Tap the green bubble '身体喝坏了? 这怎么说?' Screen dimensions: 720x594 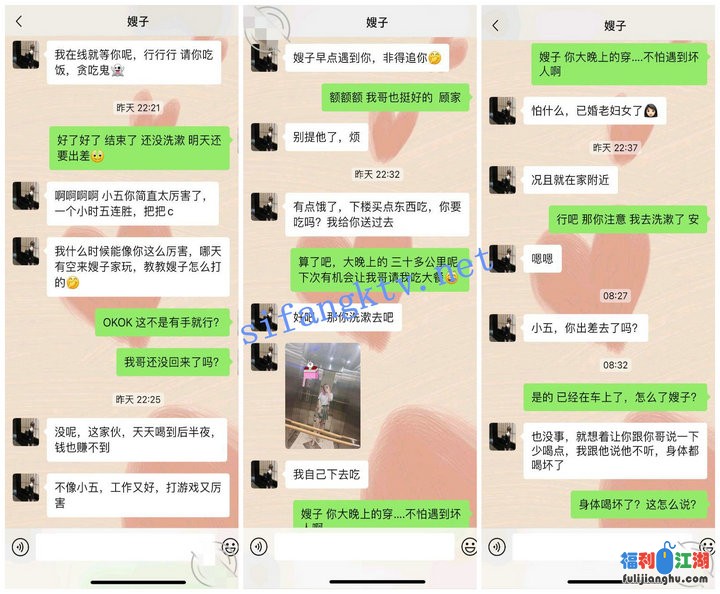(x=638, y=504)
